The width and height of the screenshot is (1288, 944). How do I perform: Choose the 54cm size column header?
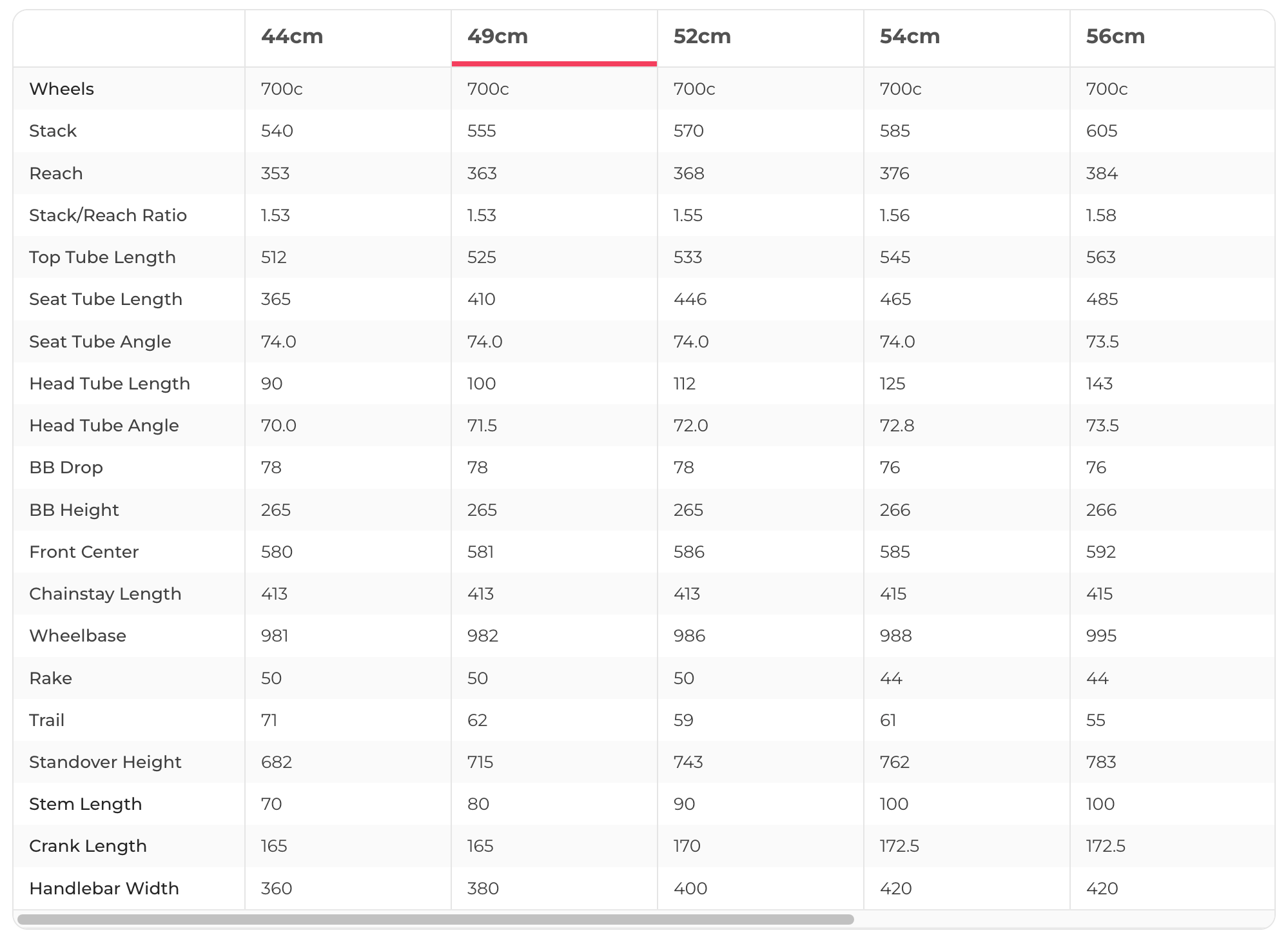(x=910, y=37)
